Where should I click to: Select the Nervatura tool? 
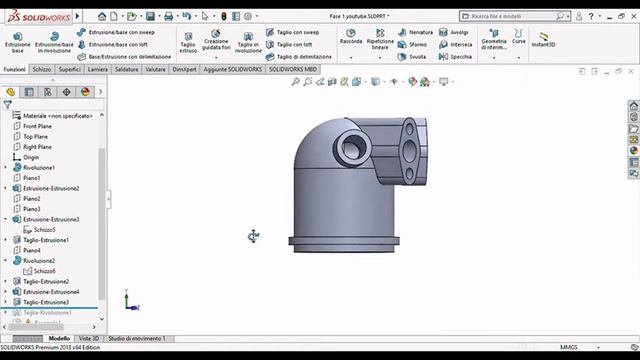(x=416, y=32)
